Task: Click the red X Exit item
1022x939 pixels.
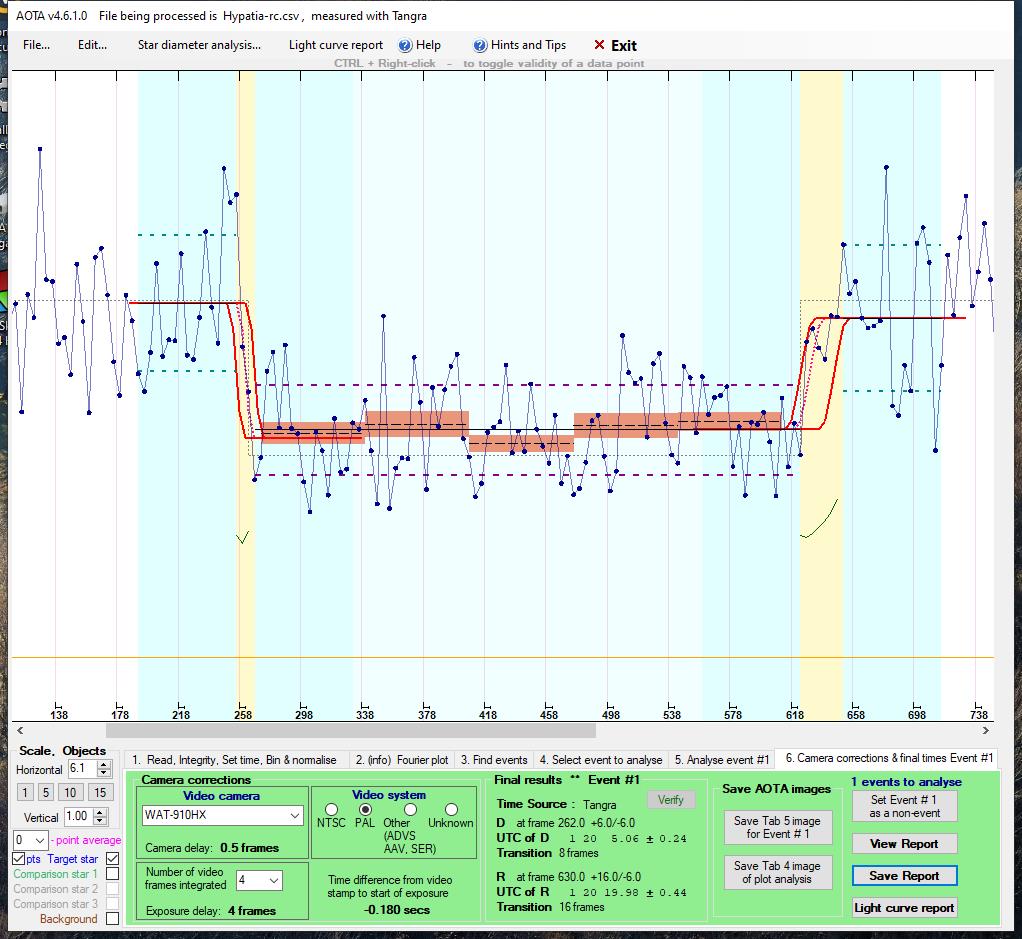Action: coord(615,45)
